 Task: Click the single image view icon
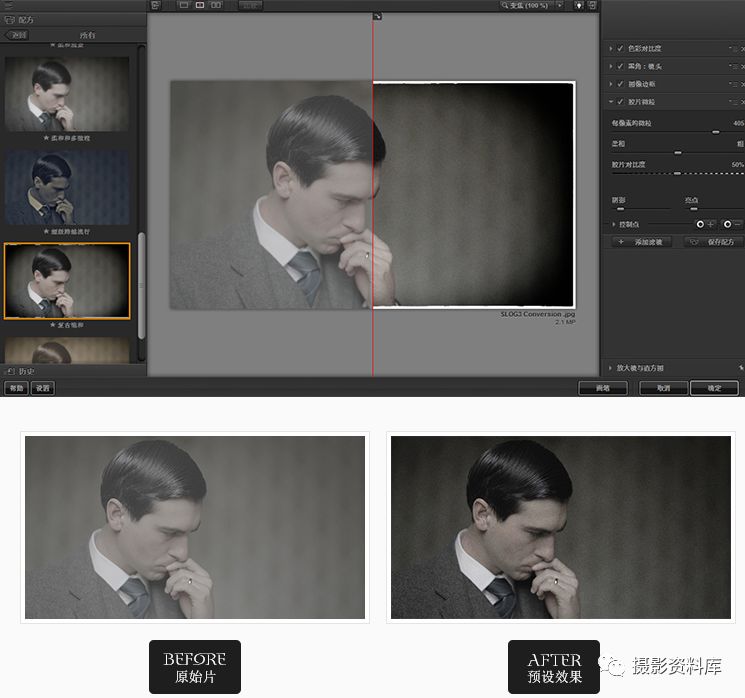[x=183, y=5]
